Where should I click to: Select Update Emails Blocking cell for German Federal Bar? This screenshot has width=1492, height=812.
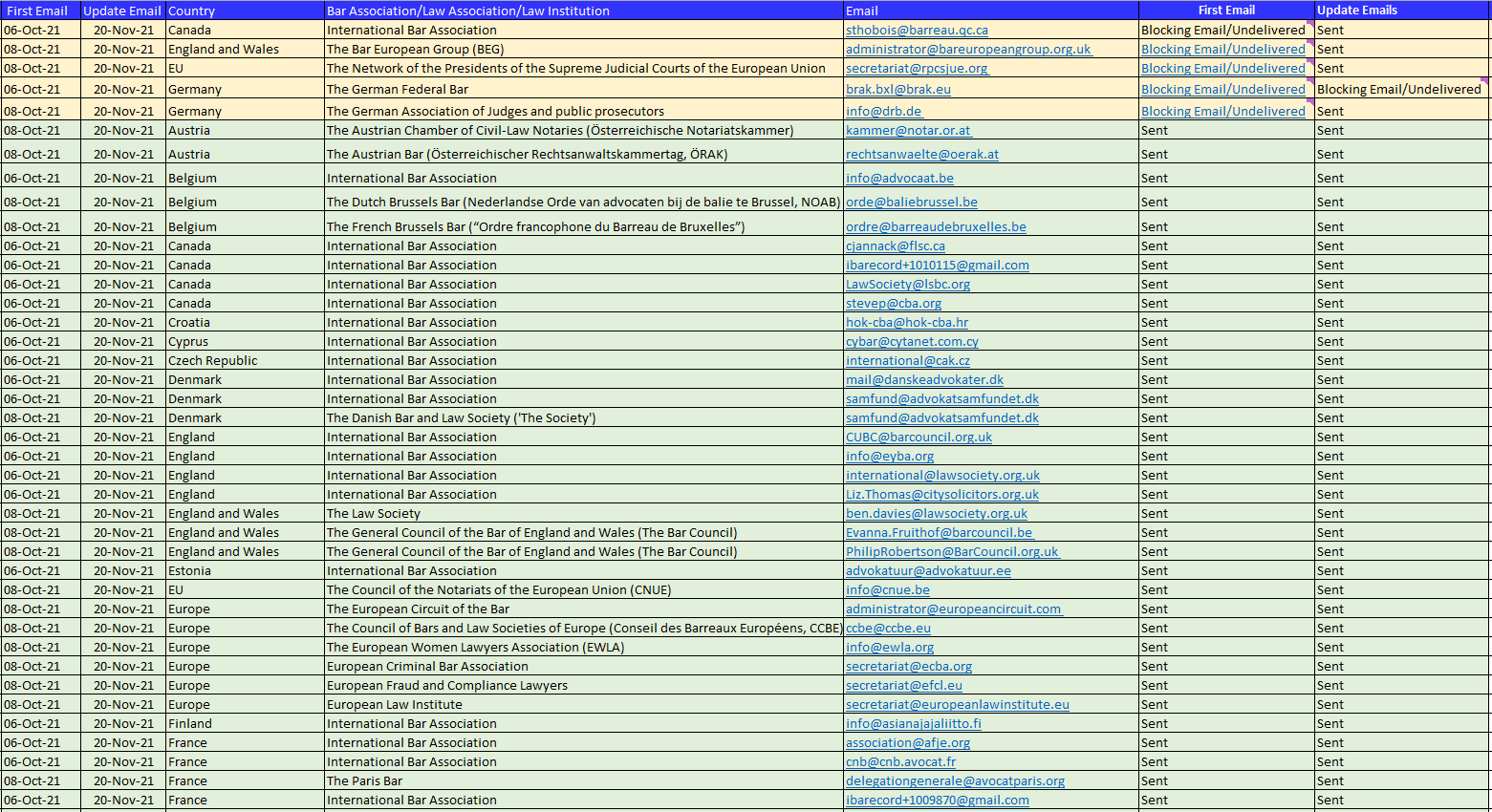coord(1402,90)
